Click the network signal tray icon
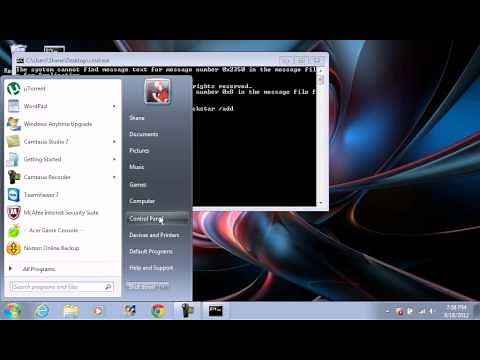 coord(422,311)
